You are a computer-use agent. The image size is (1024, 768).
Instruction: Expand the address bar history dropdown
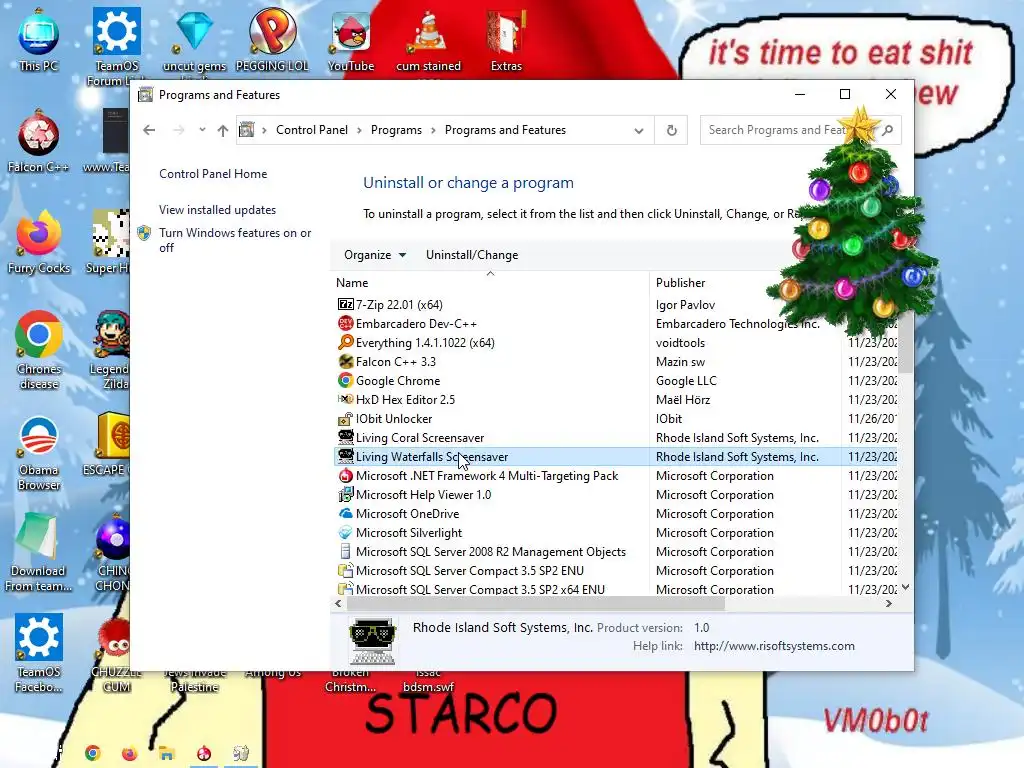tap(639, 131)
